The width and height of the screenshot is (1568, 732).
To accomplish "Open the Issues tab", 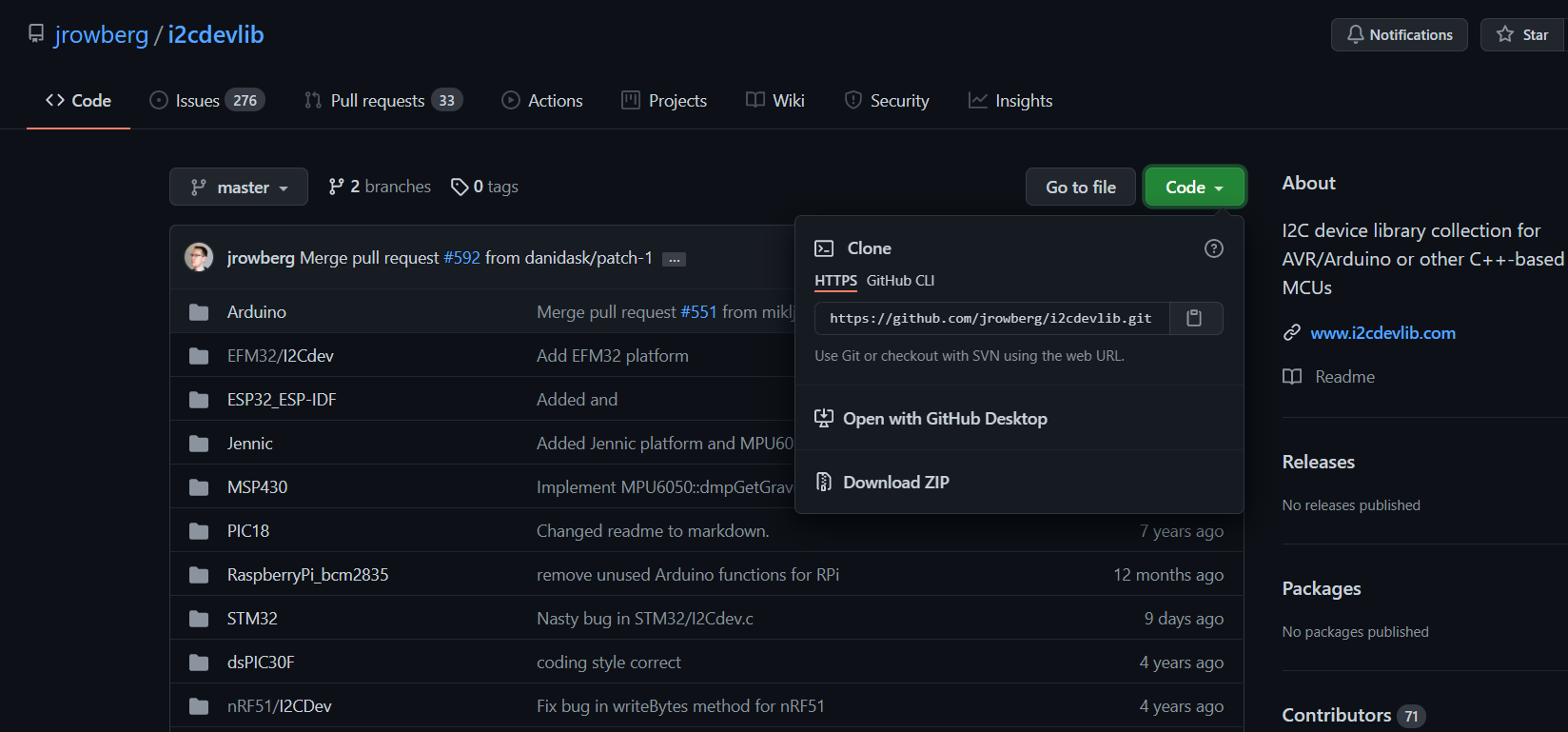I will click(x=206, y=101).
